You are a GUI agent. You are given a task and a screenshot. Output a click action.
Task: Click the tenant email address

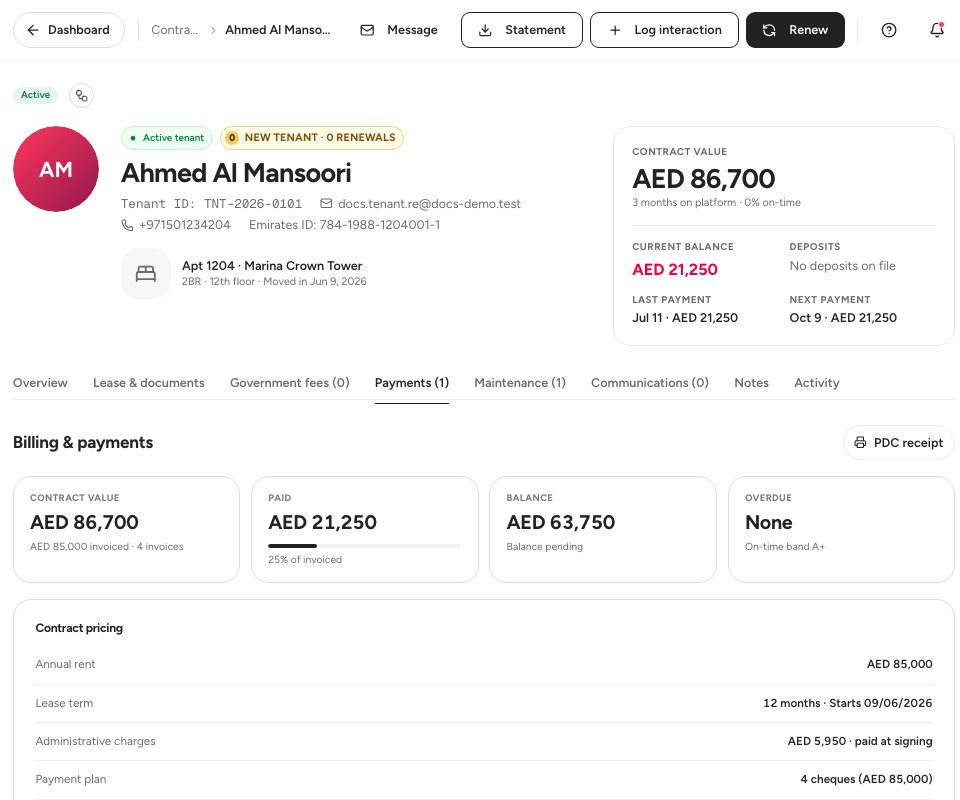coord(429,204)
